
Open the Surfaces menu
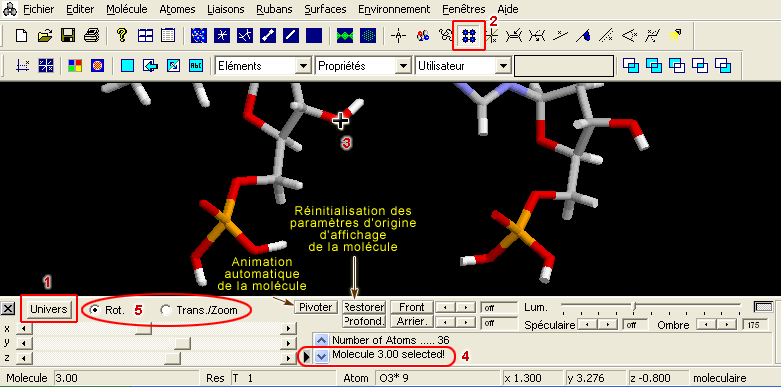(x=325, y=9)
